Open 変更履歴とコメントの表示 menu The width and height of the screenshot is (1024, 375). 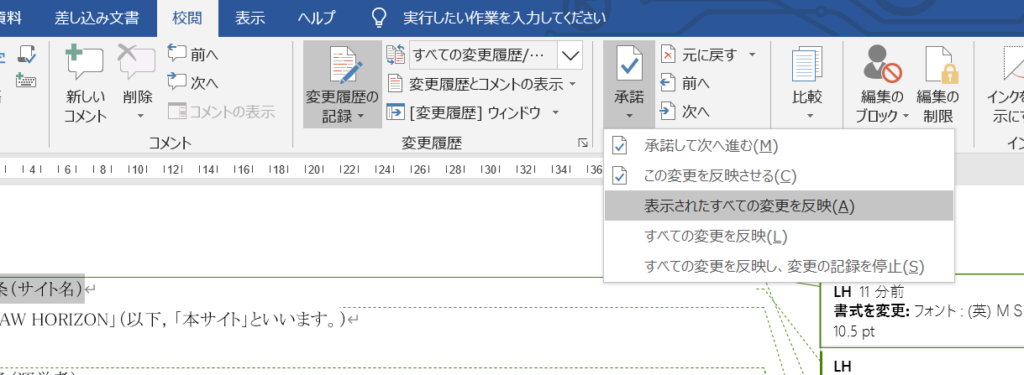(482, 84)
